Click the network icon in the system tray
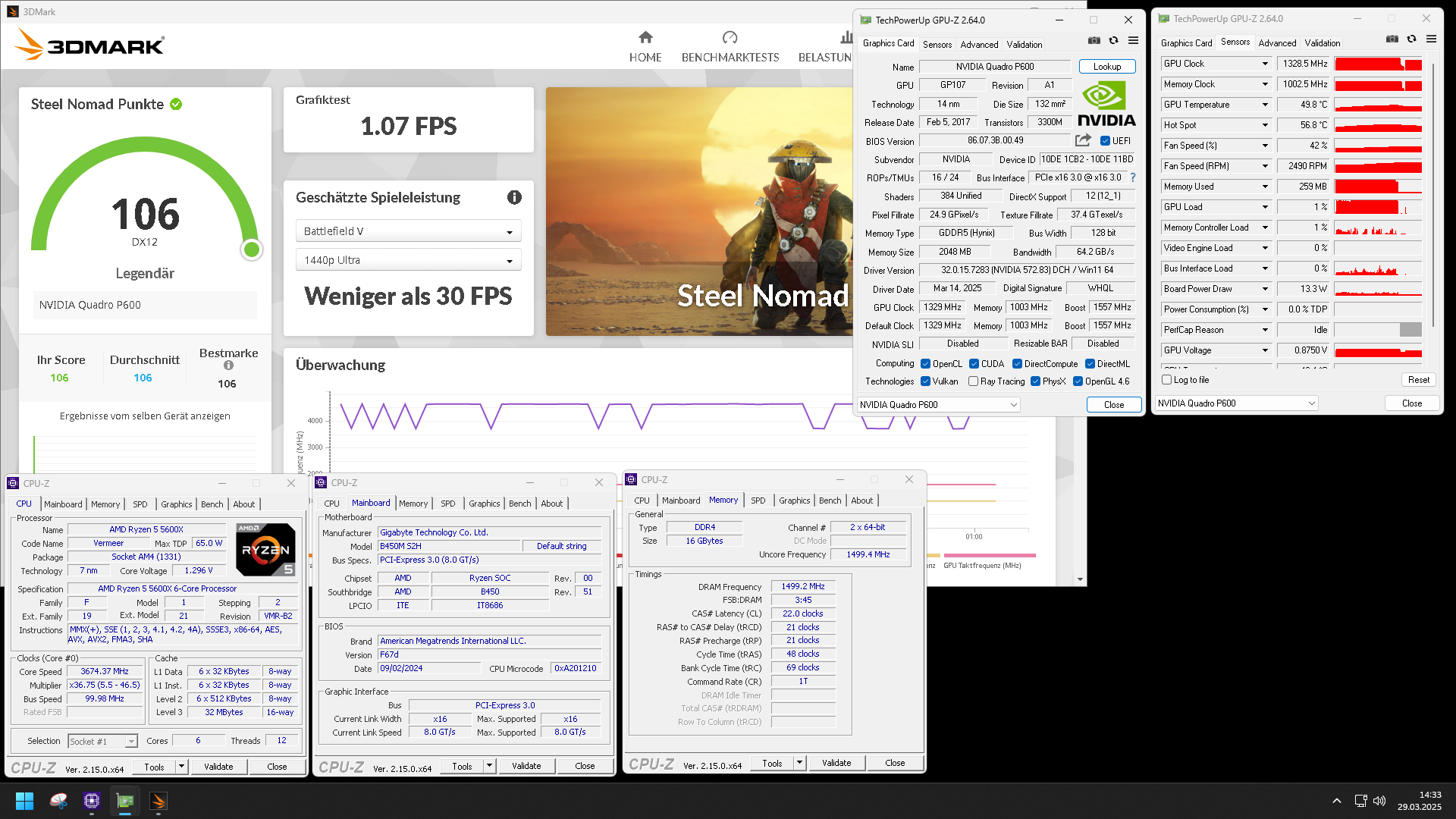The image size is (1456, 819). coord(1360,801)
